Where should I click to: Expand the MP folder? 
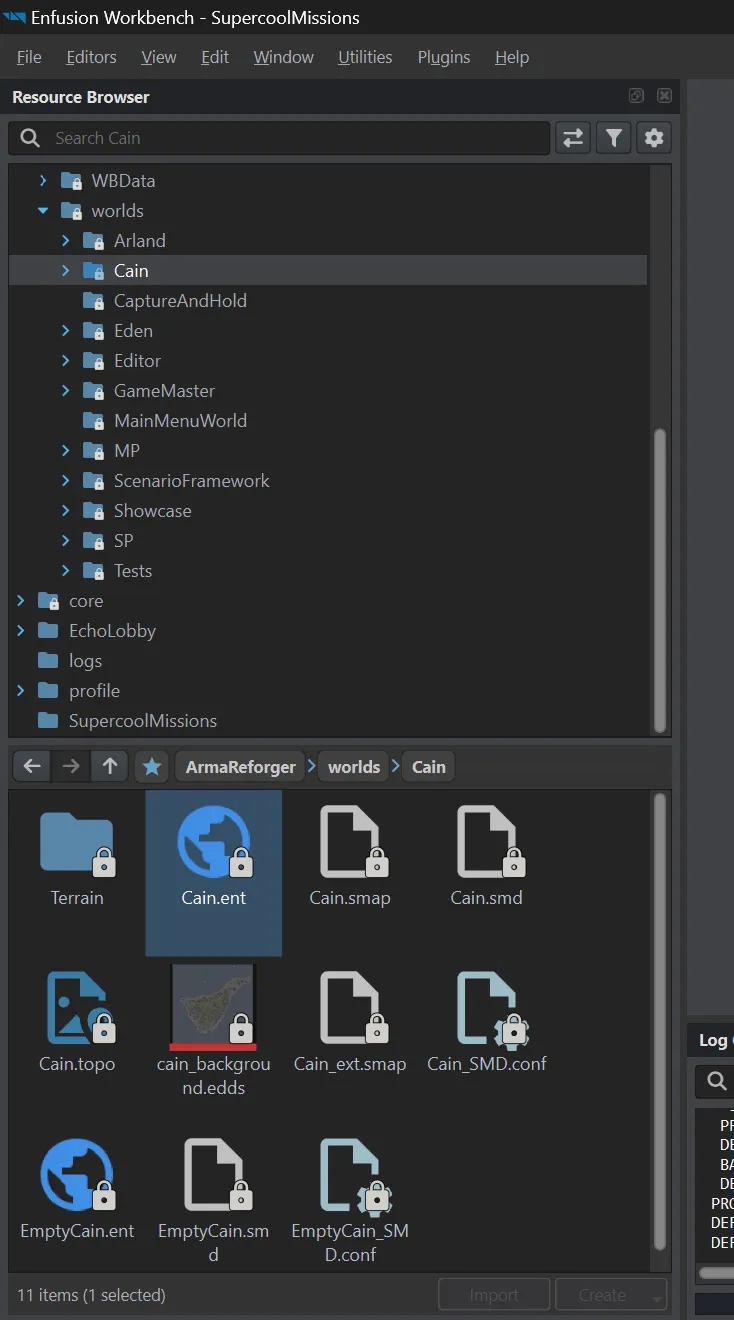(x=65, y=451)
